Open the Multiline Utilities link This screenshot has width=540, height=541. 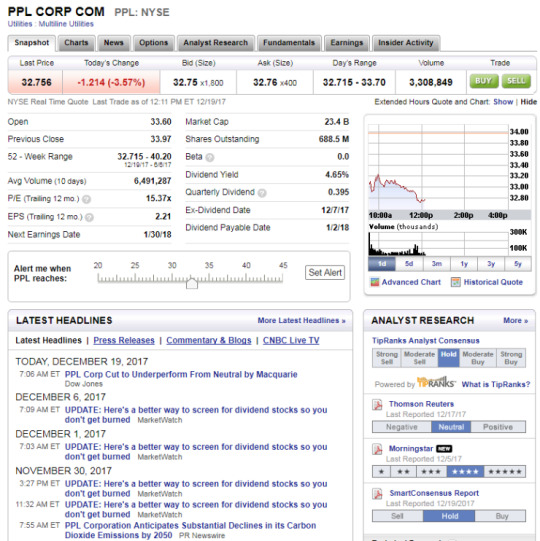(x=66, y=24)
